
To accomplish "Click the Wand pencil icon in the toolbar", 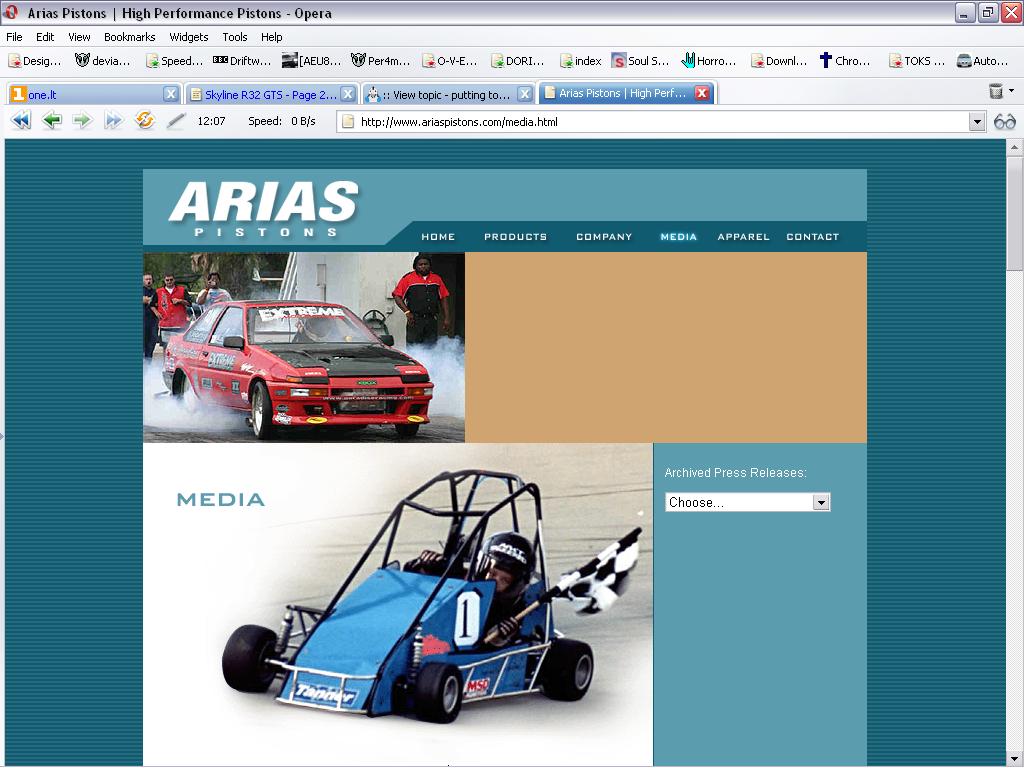I will pyautogui.click(x=176, y=121).
